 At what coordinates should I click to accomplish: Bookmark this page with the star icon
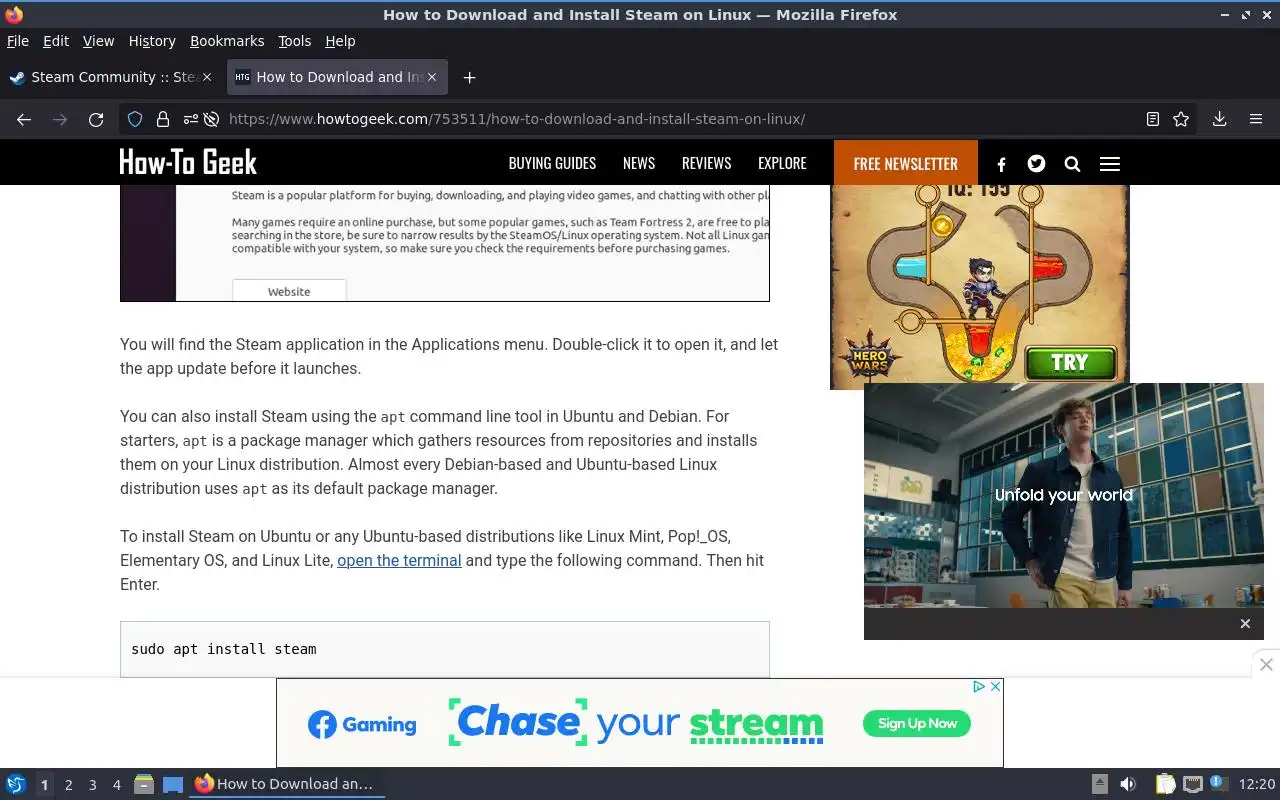[1181, 119]
